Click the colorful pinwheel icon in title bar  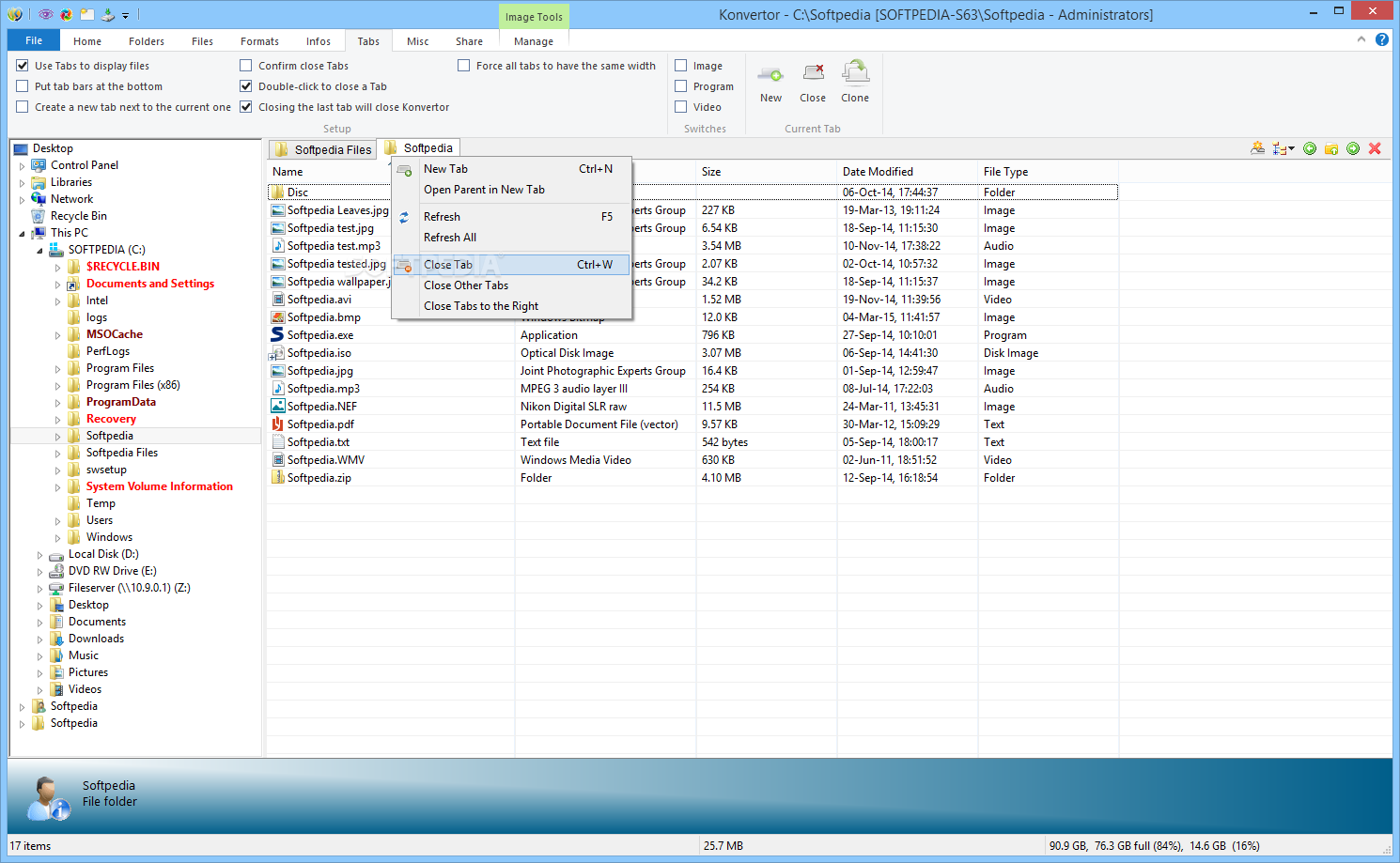(67, 14)
